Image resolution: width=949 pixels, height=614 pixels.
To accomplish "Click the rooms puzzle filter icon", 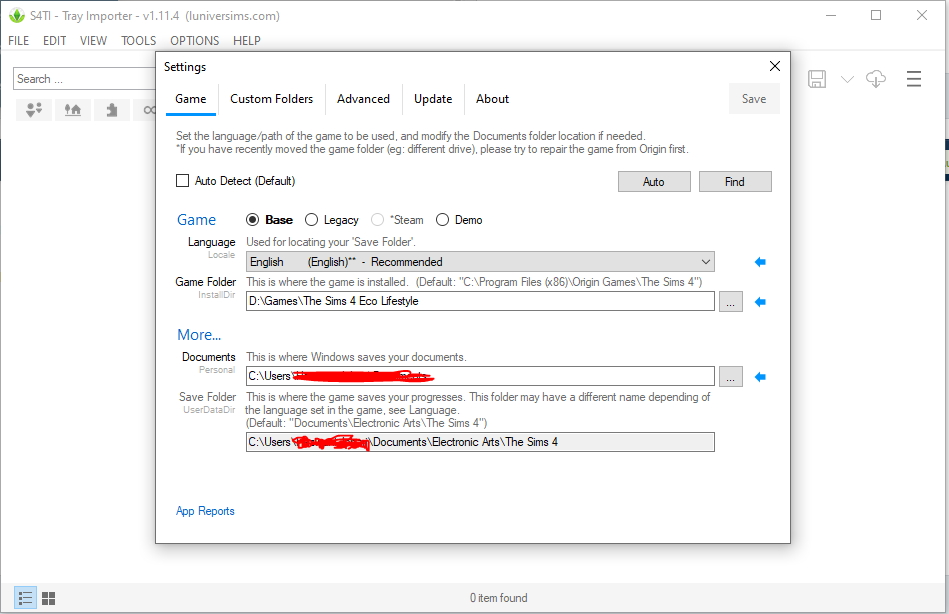I will [x=111, y=110].
